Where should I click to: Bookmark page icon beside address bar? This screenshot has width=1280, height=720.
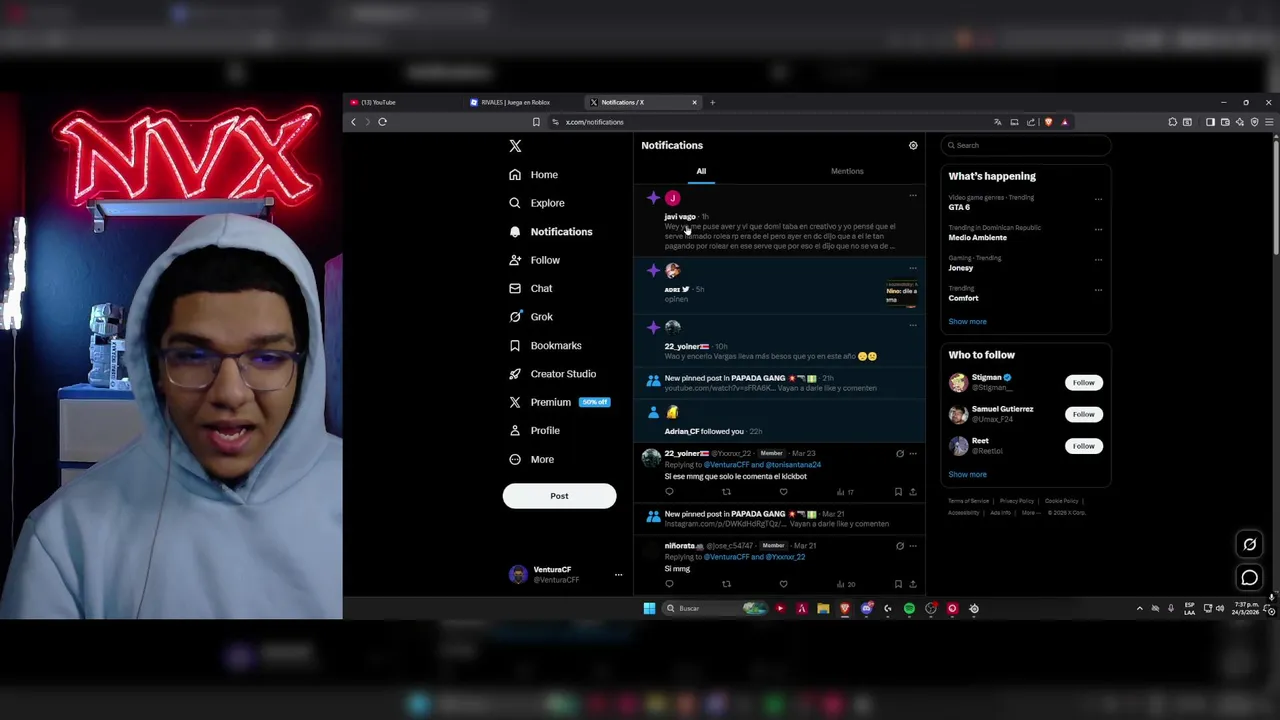point(536,122)
